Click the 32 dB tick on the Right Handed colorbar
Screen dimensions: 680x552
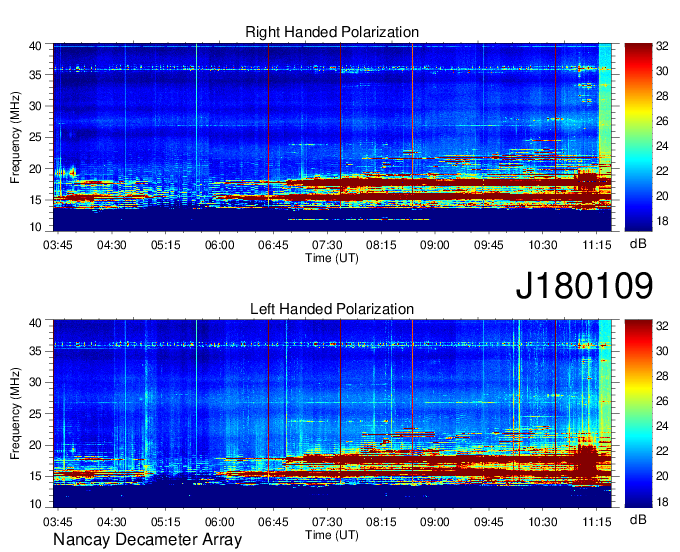click(662, 46)
